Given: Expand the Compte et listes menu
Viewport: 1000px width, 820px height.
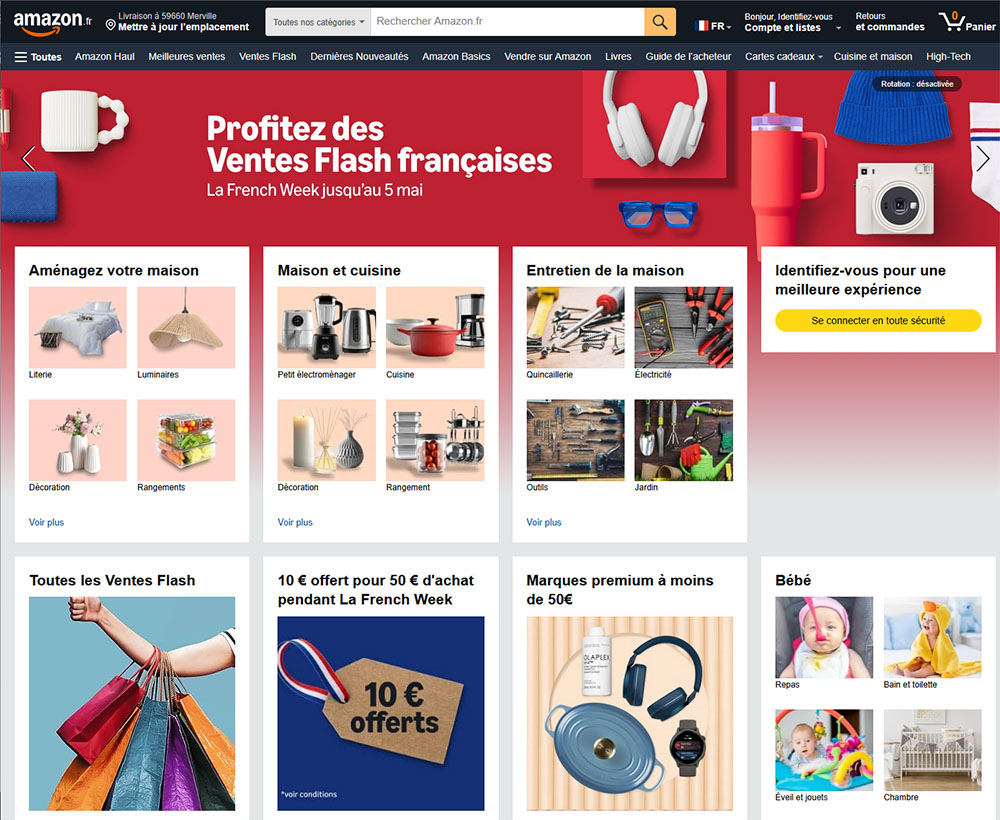Looking at the screenshot, I should tap(792, 22).
